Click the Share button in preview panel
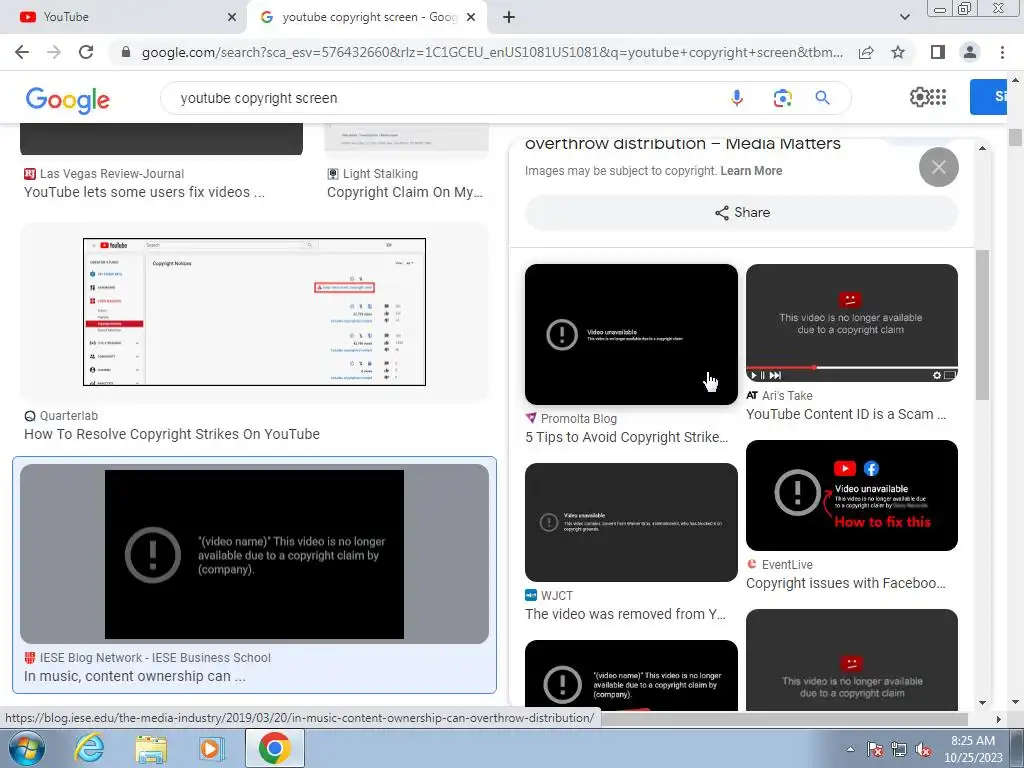1024x768 pixels. click(x=742, y=213)
